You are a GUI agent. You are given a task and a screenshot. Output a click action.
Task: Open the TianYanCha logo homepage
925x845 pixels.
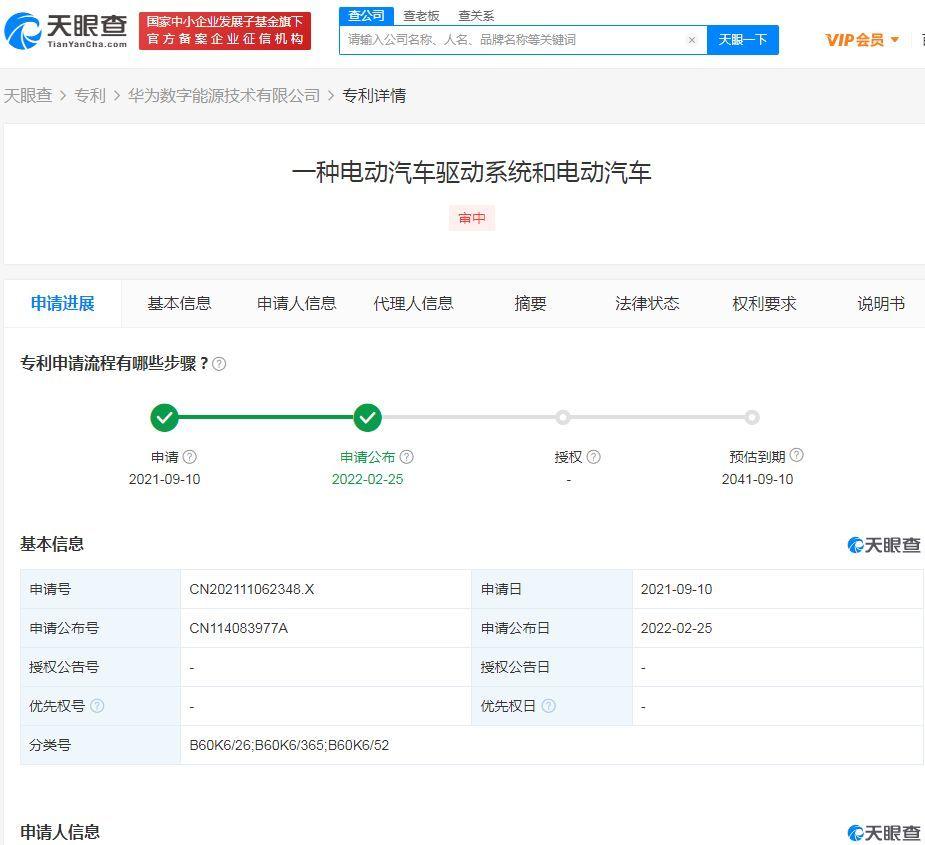tap(65, 31)
